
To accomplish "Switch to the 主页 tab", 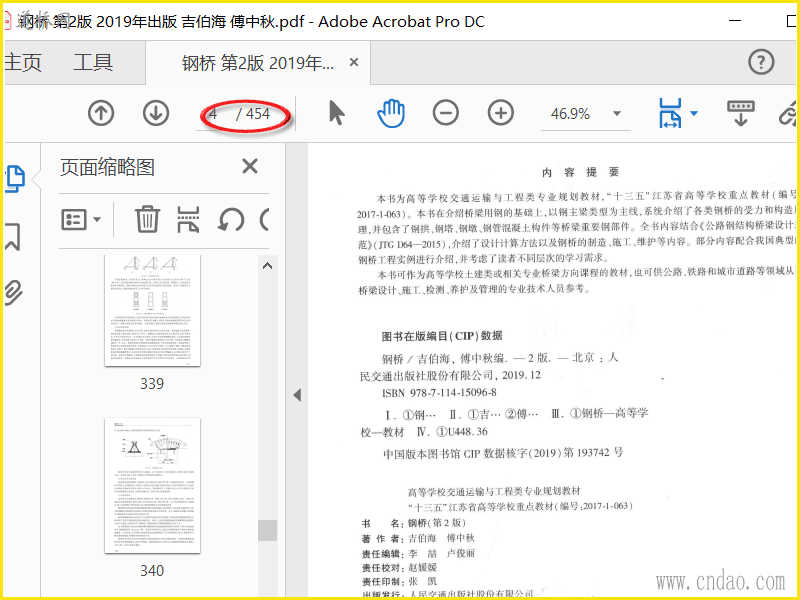I will pos(22,62).
